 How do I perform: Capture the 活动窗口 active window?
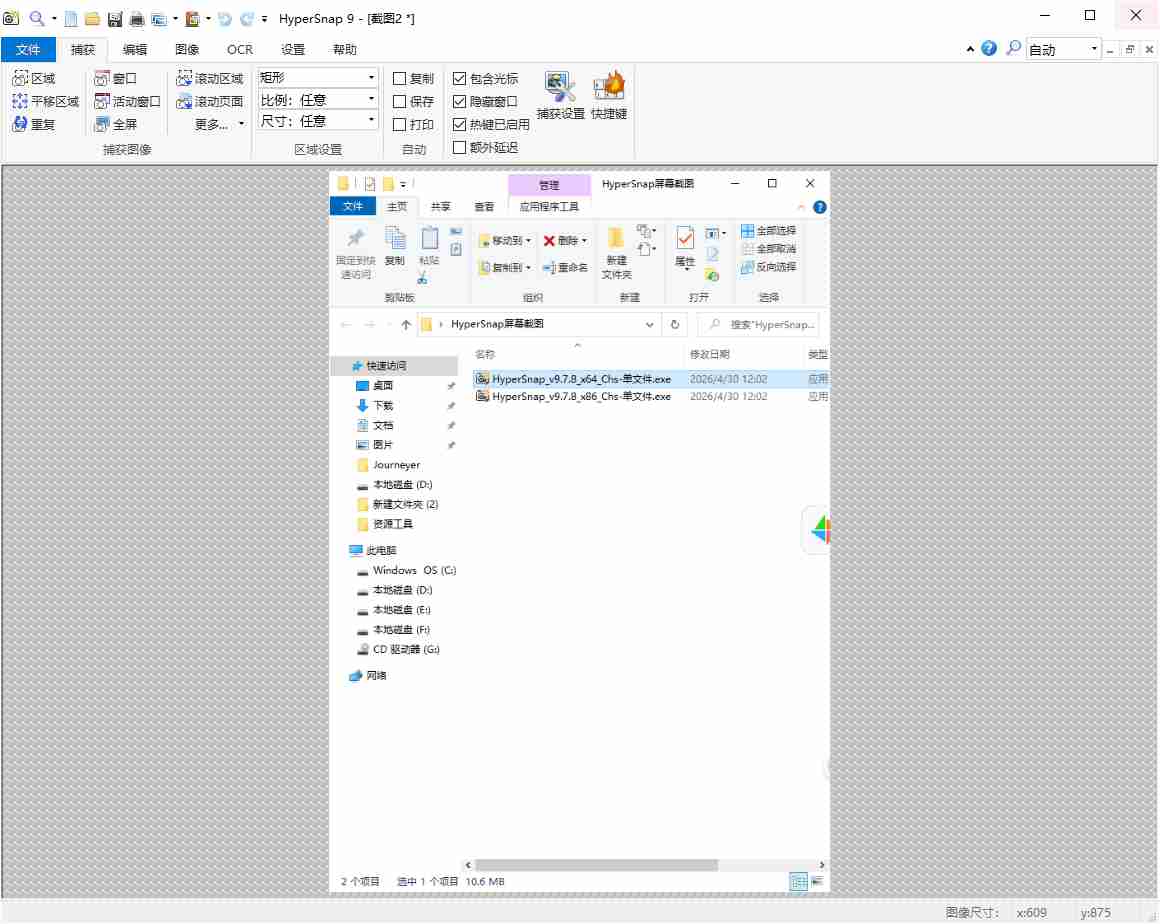[x=127, y=101]
